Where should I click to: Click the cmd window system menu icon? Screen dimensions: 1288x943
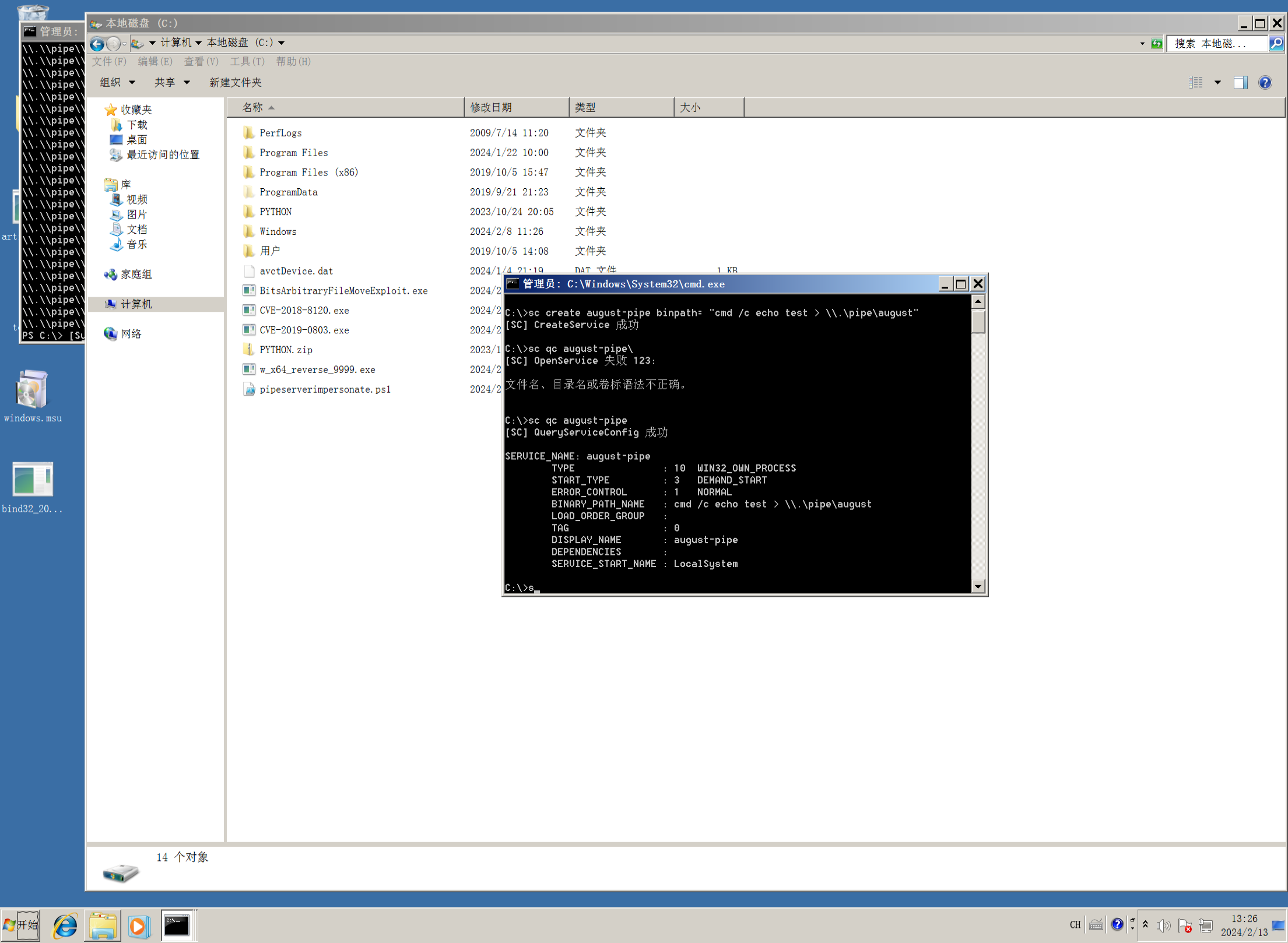(513, 284)
